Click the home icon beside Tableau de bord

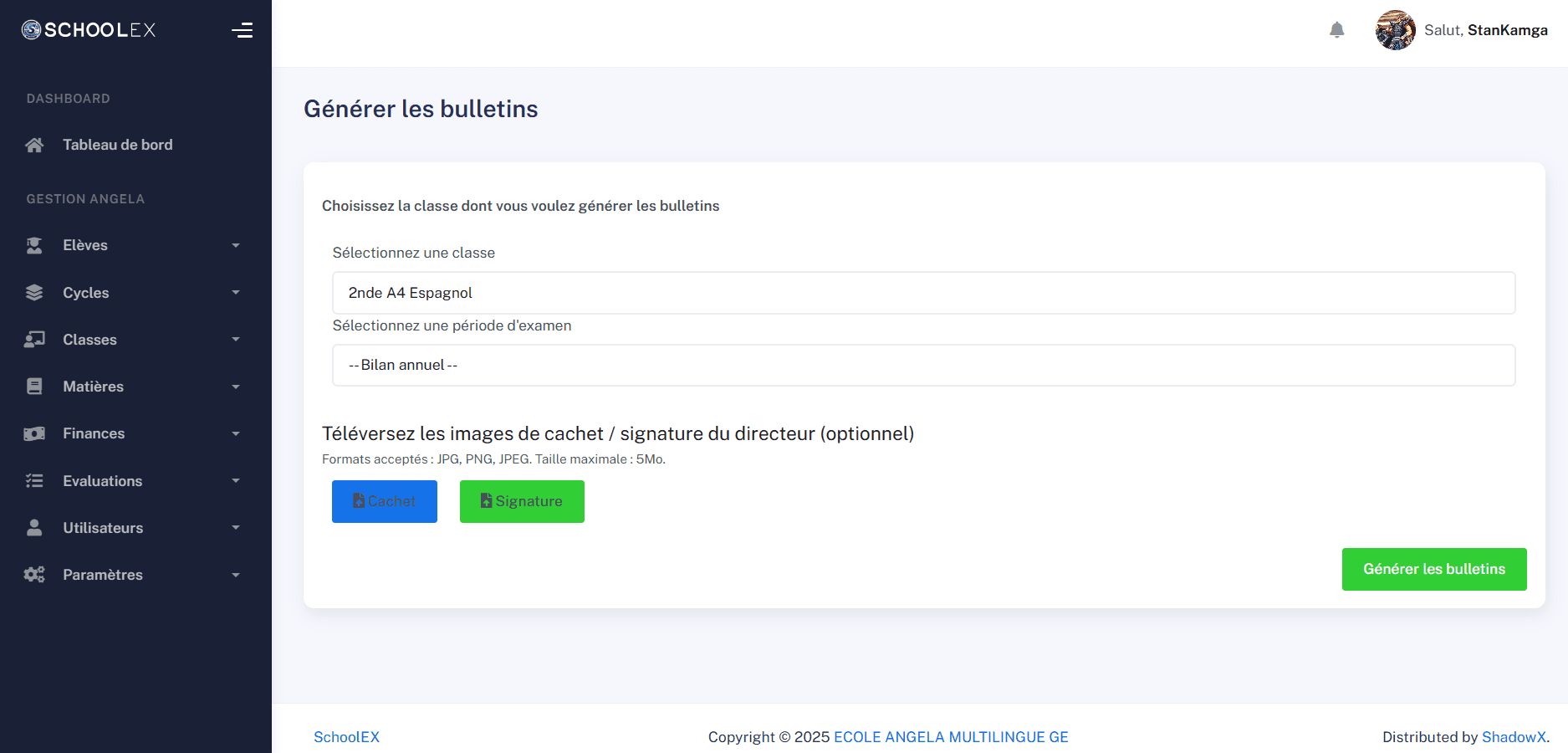(34, 145)
